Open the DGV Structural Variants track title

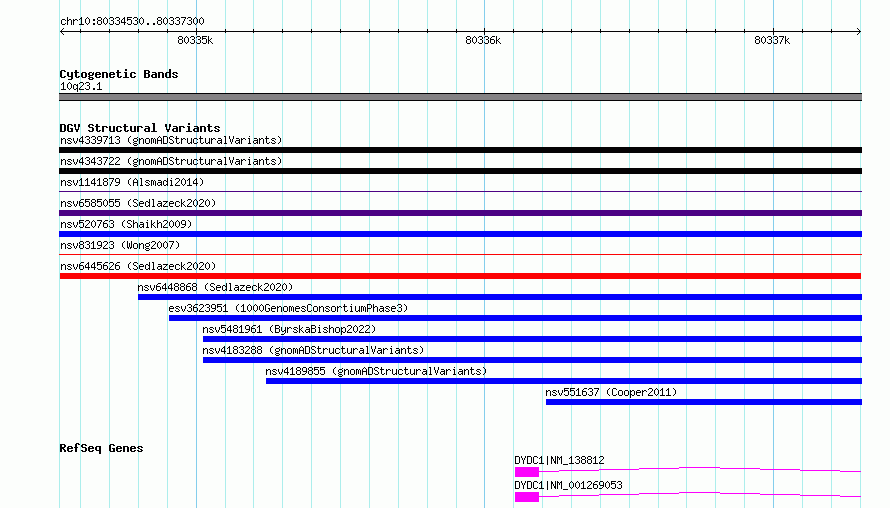point(140,128)
